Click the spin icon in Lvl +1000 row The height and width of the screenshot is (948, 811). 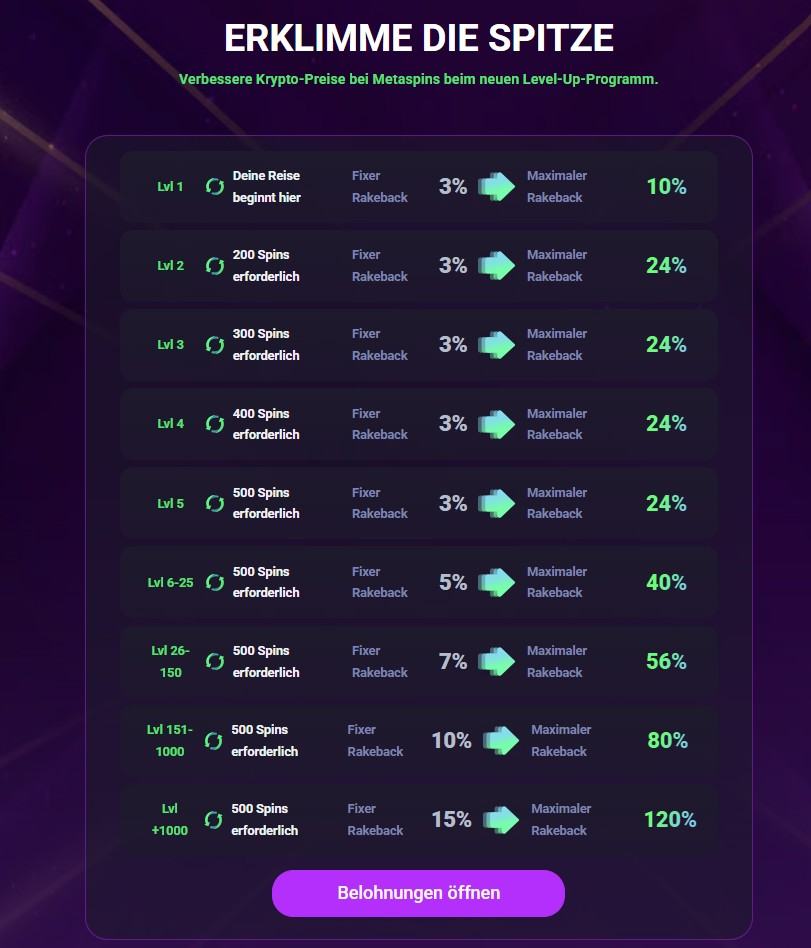pyautogui.click(x=213, y=820)
